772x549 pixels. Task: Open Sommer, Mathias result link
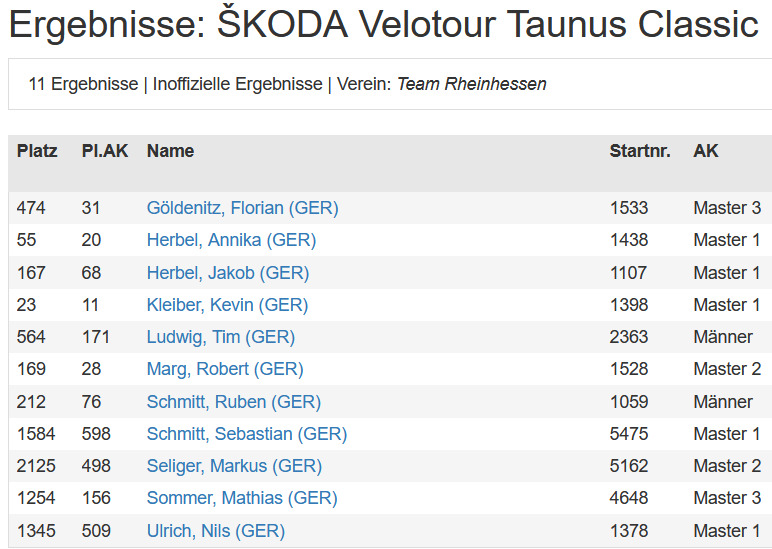[x=242, y=498]
